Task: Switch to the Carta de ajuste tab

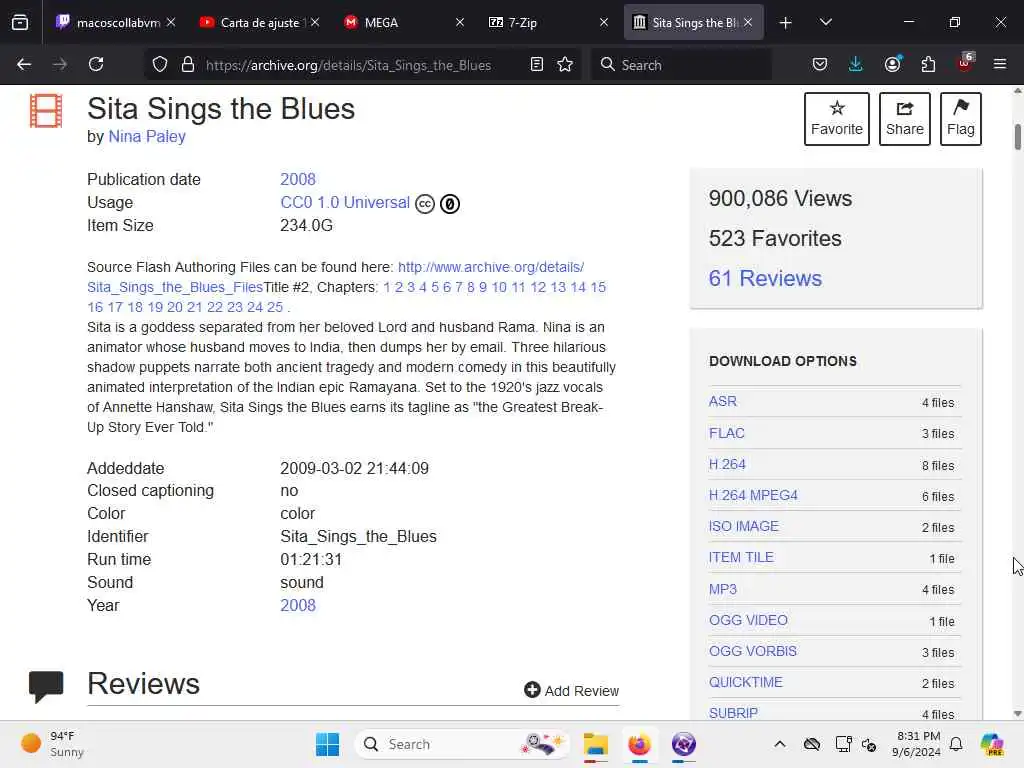Action: [x=260, y=22]
